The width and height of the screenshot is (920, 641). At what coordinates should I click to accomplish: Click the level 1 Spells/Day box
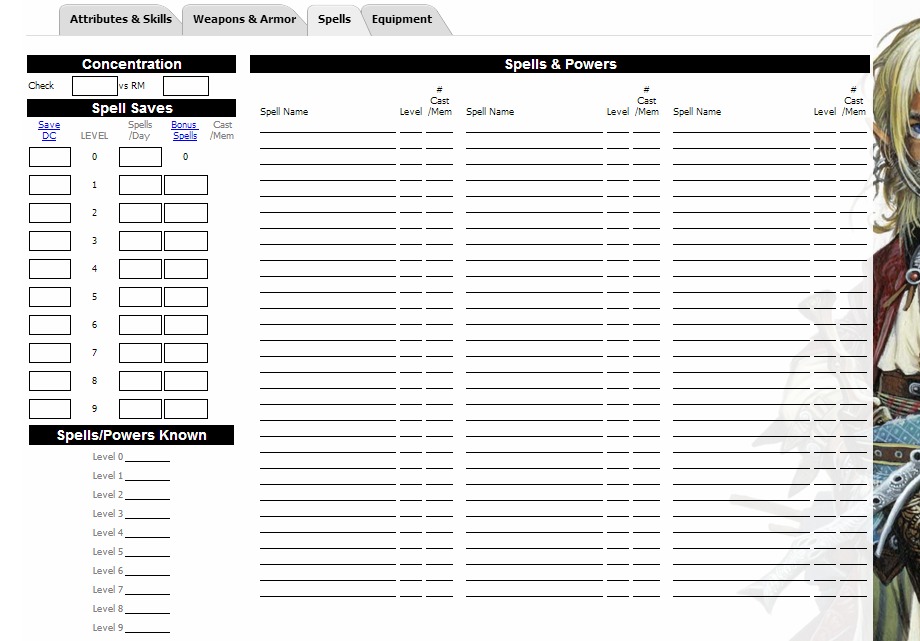pos(140,185)
